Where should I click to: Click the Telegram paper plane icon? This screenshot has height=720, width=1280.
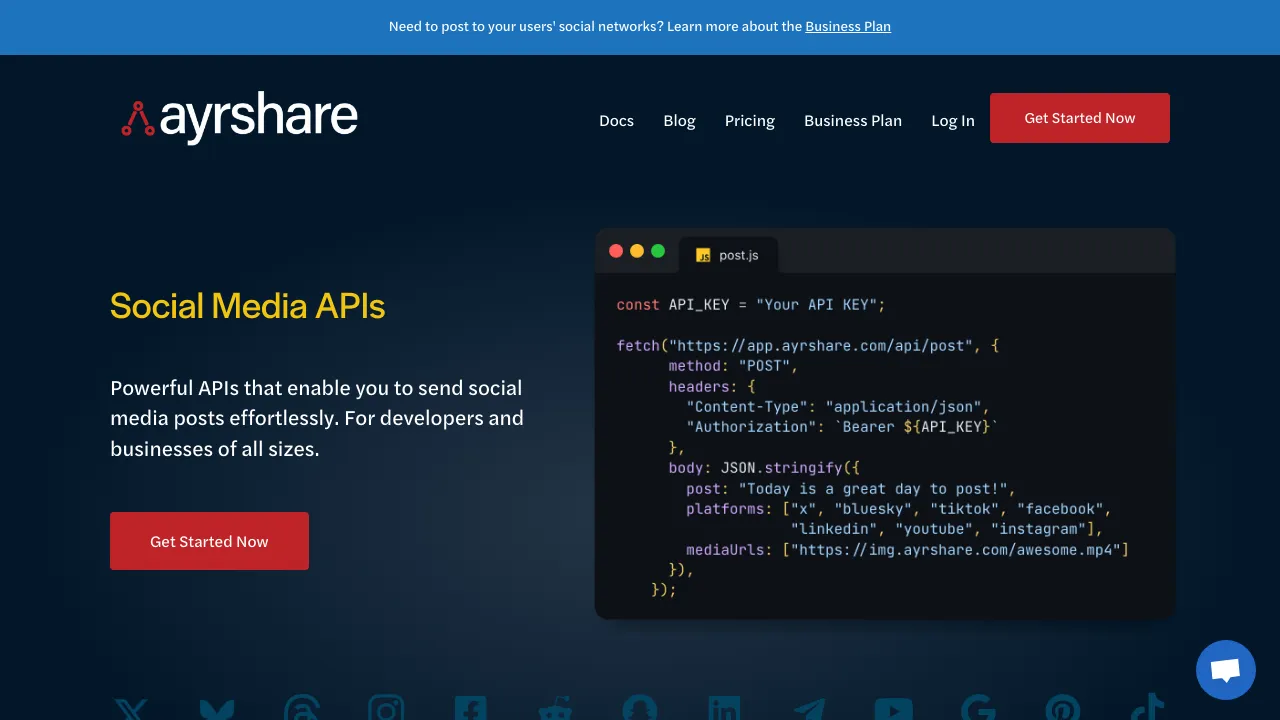pyautogui.click(x=809, y=709)
